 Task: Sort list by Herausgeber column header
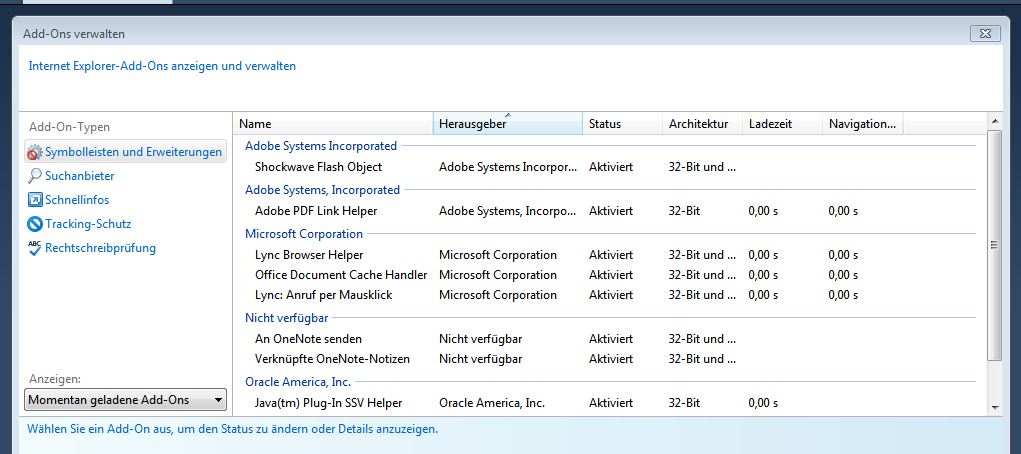coord(507,124)
